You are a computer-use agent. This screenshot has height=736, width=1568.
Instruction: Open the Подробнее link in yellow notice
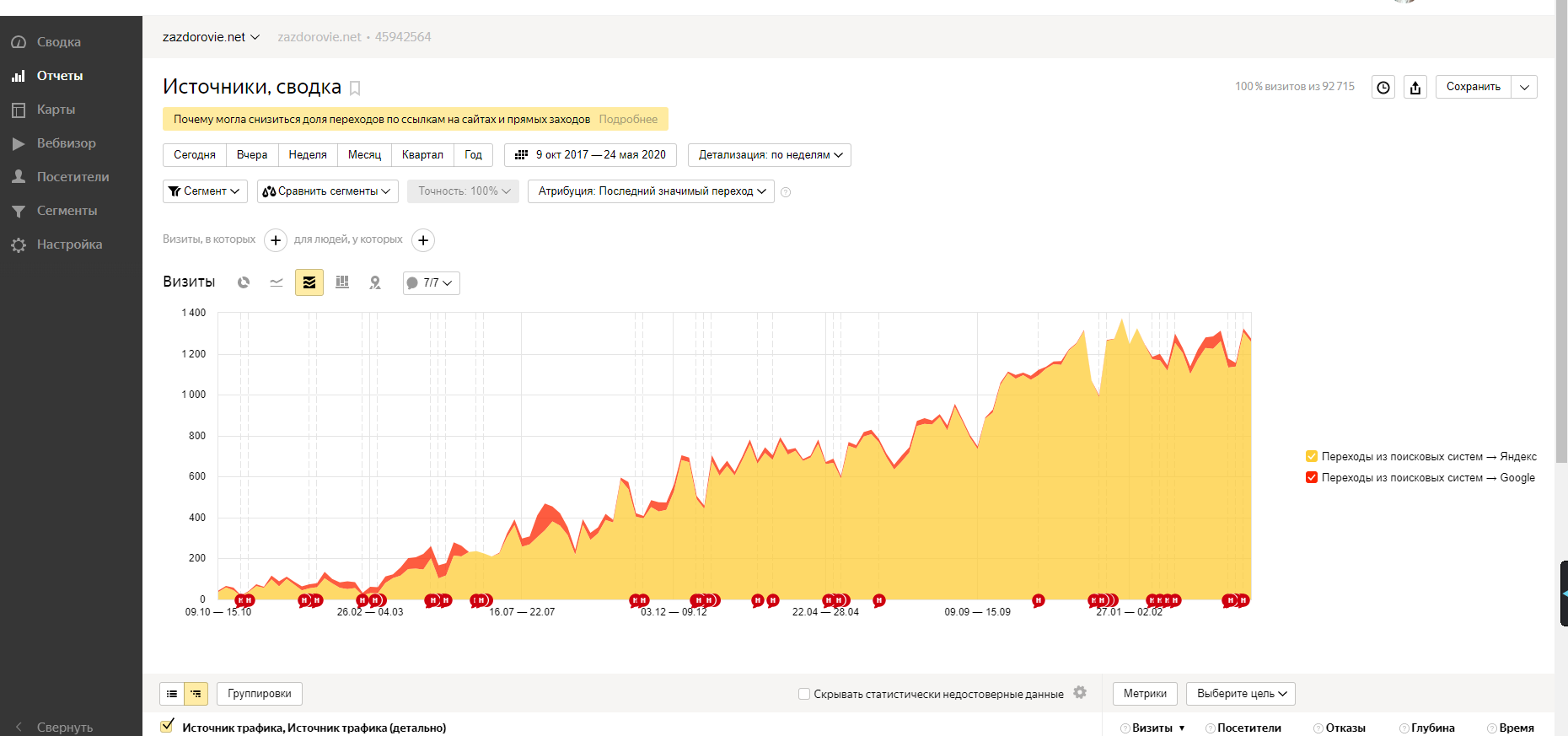(628, 119)
